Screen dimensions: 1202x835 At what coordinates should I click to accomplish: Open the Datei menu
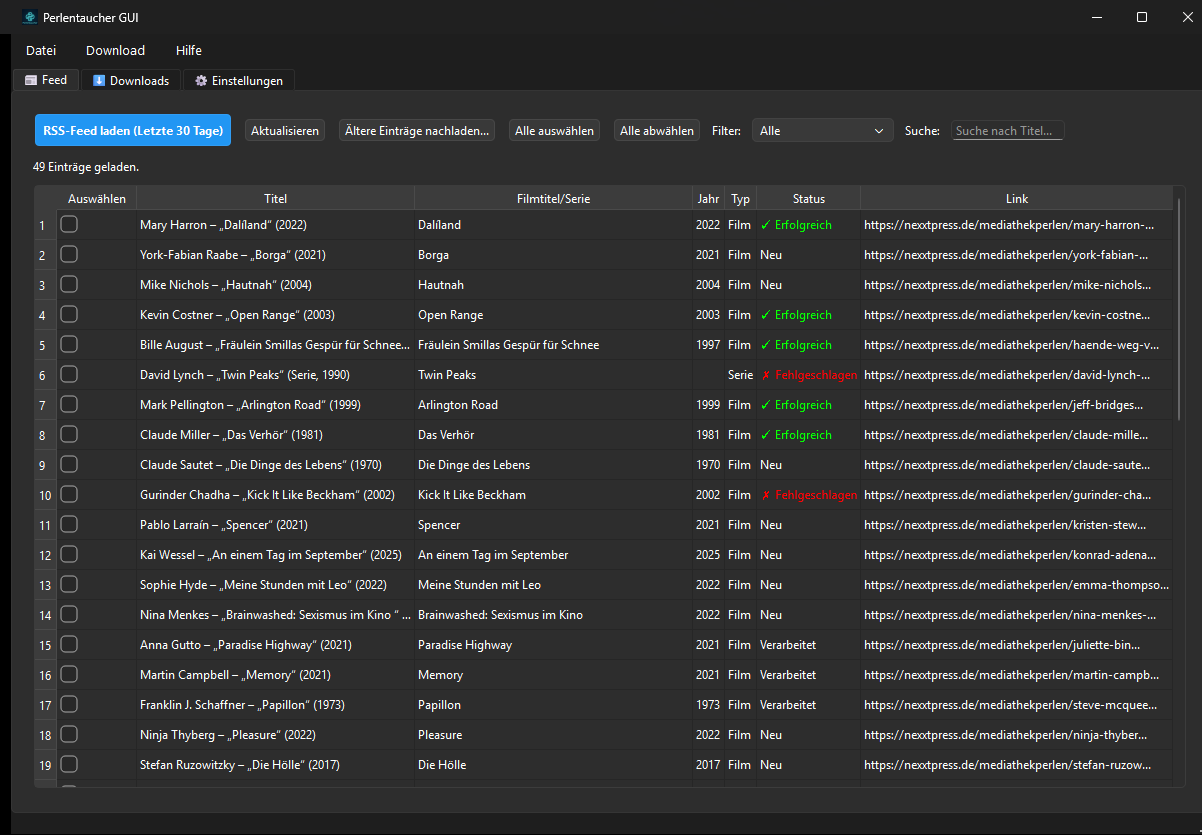click(41, 51)
